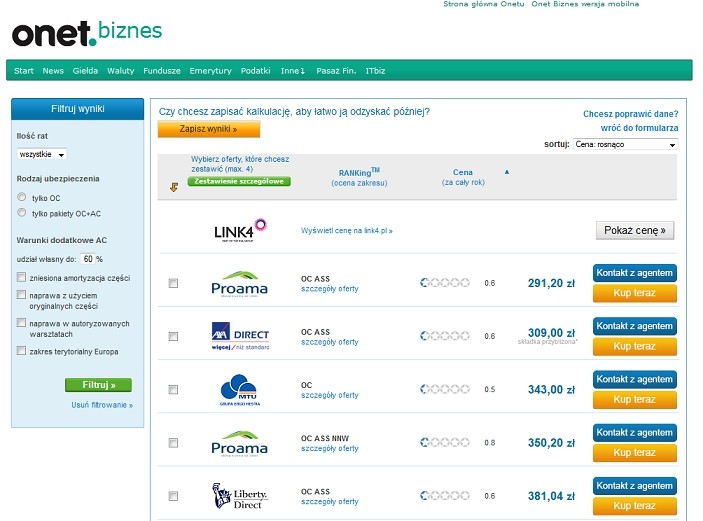Click the 'udział własny do' percent field

91,259
